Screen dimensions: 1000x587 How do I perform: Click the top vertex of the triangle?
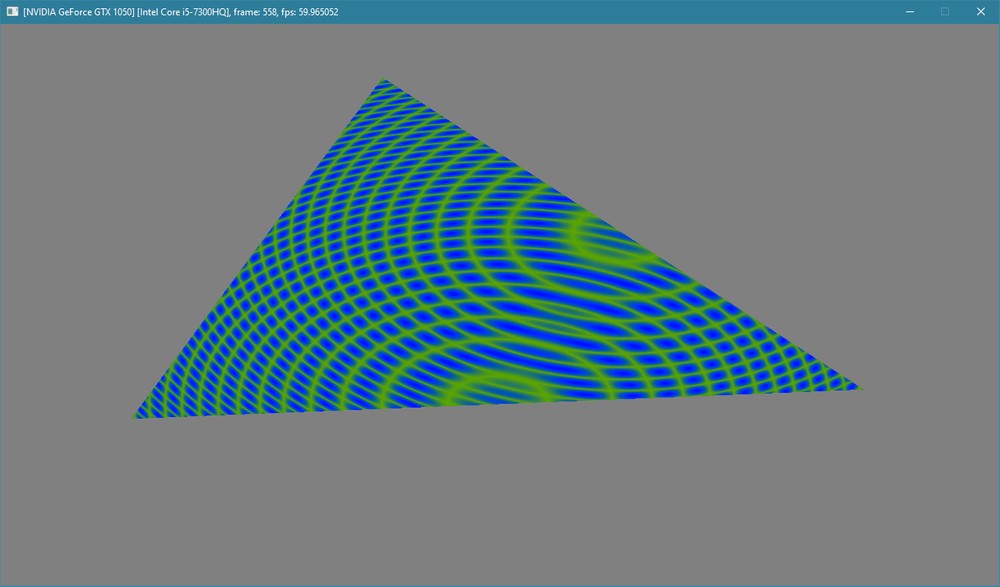[382, 82]
